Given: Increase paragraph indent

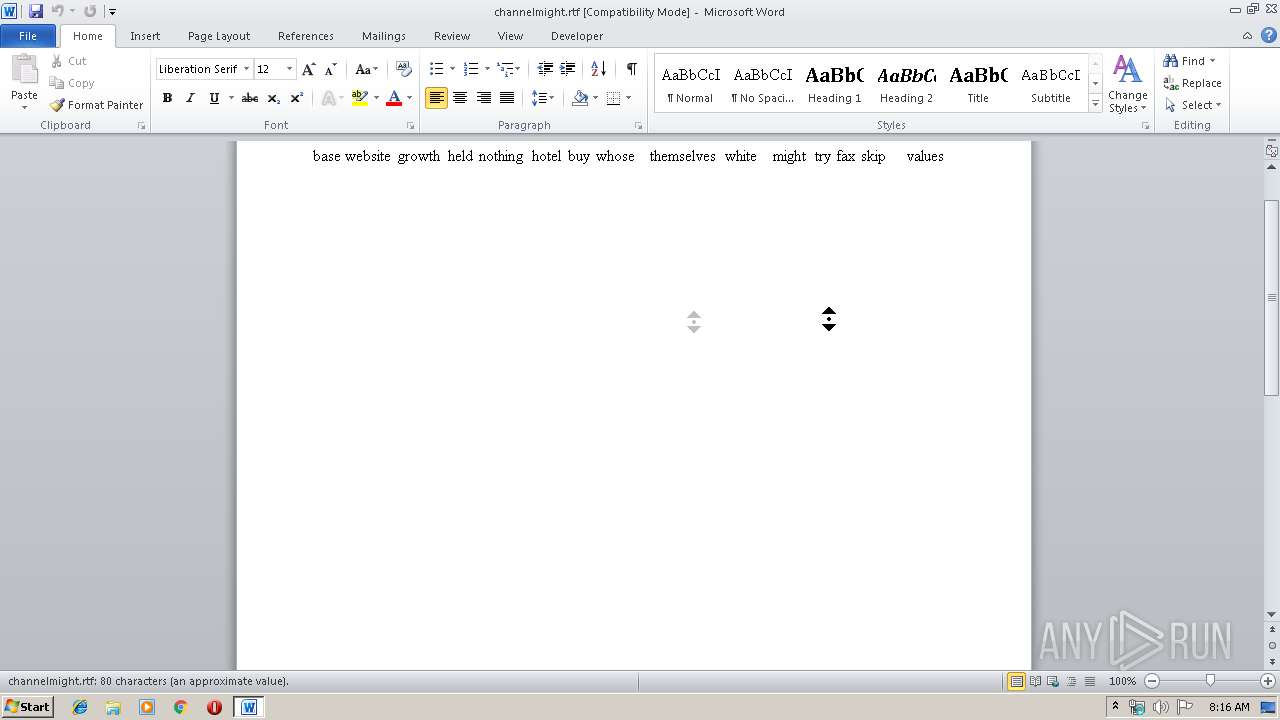Looking at the screenshot, I should pos(567,69).
